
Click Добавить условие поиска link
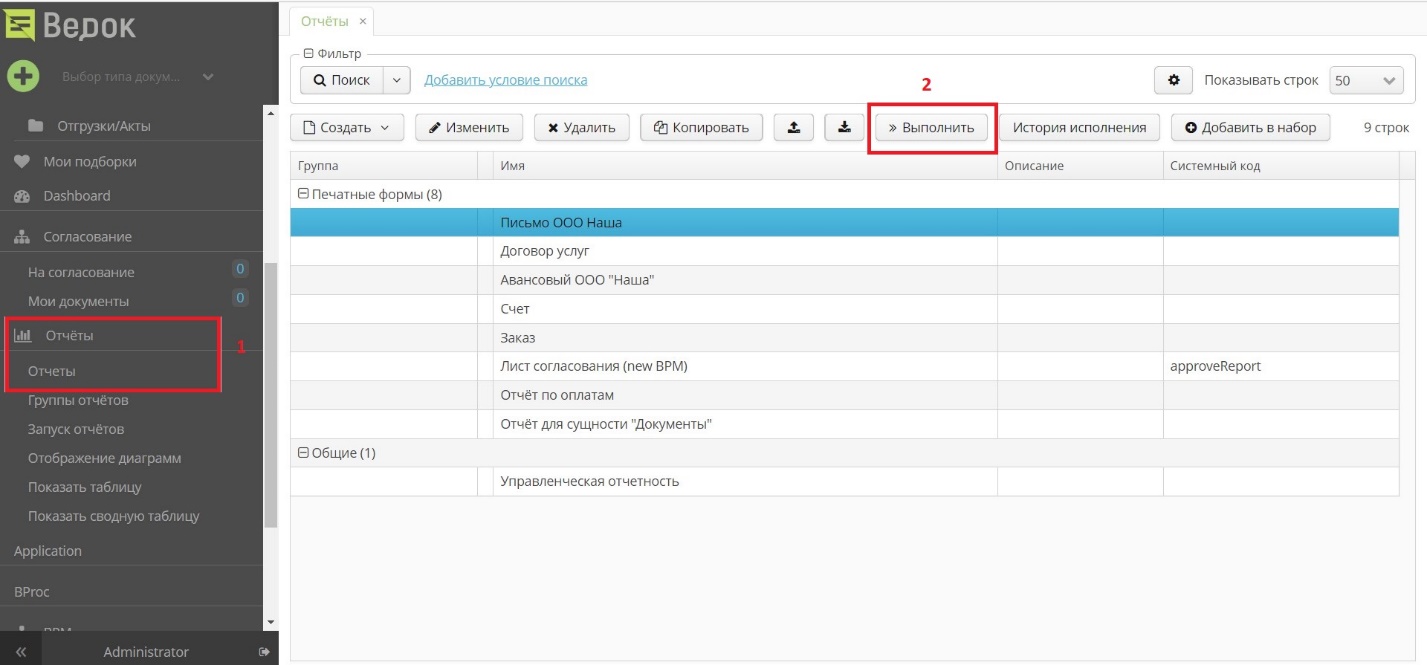click(505, 80)
